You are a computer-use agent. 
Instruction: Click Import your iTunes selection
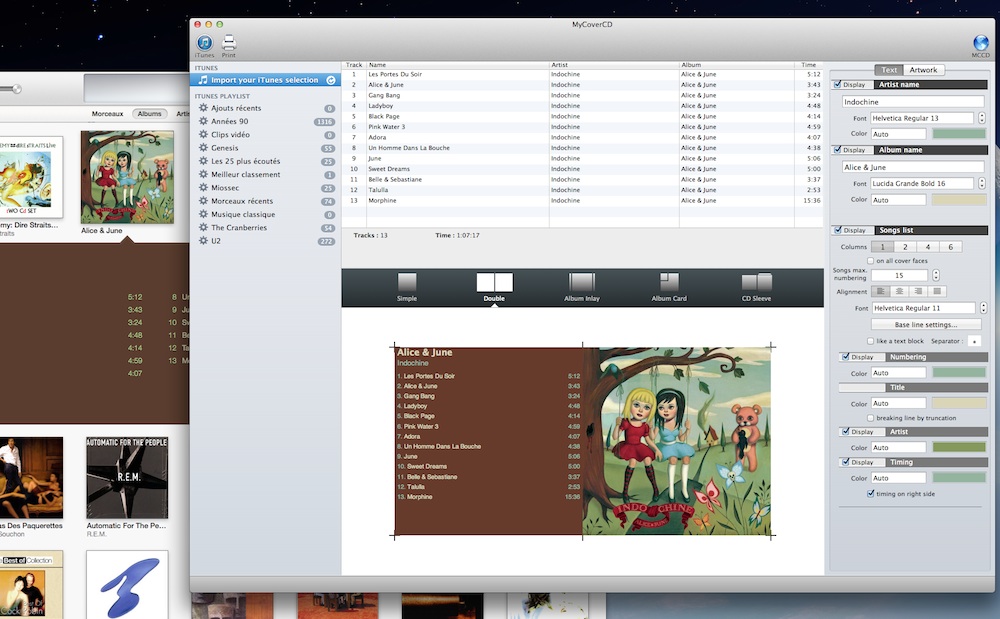[265, 80]
